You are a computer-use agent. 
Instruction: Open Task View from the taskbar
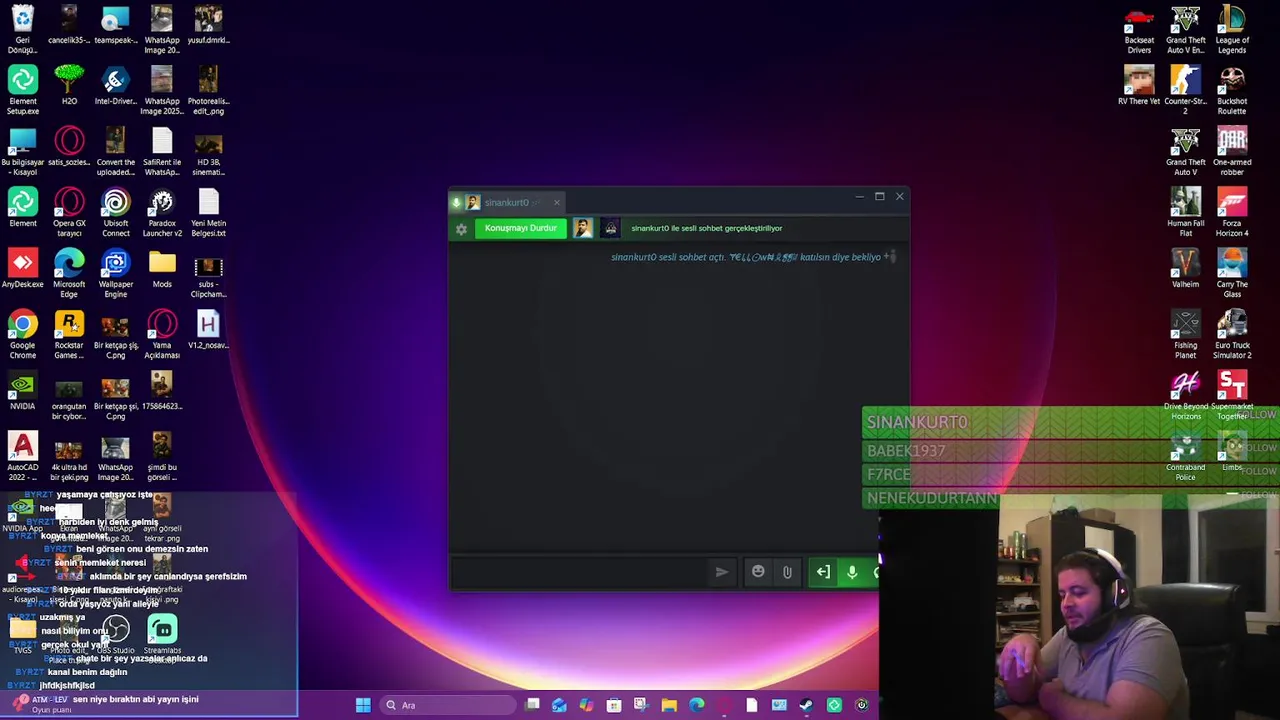pos(533,705)
